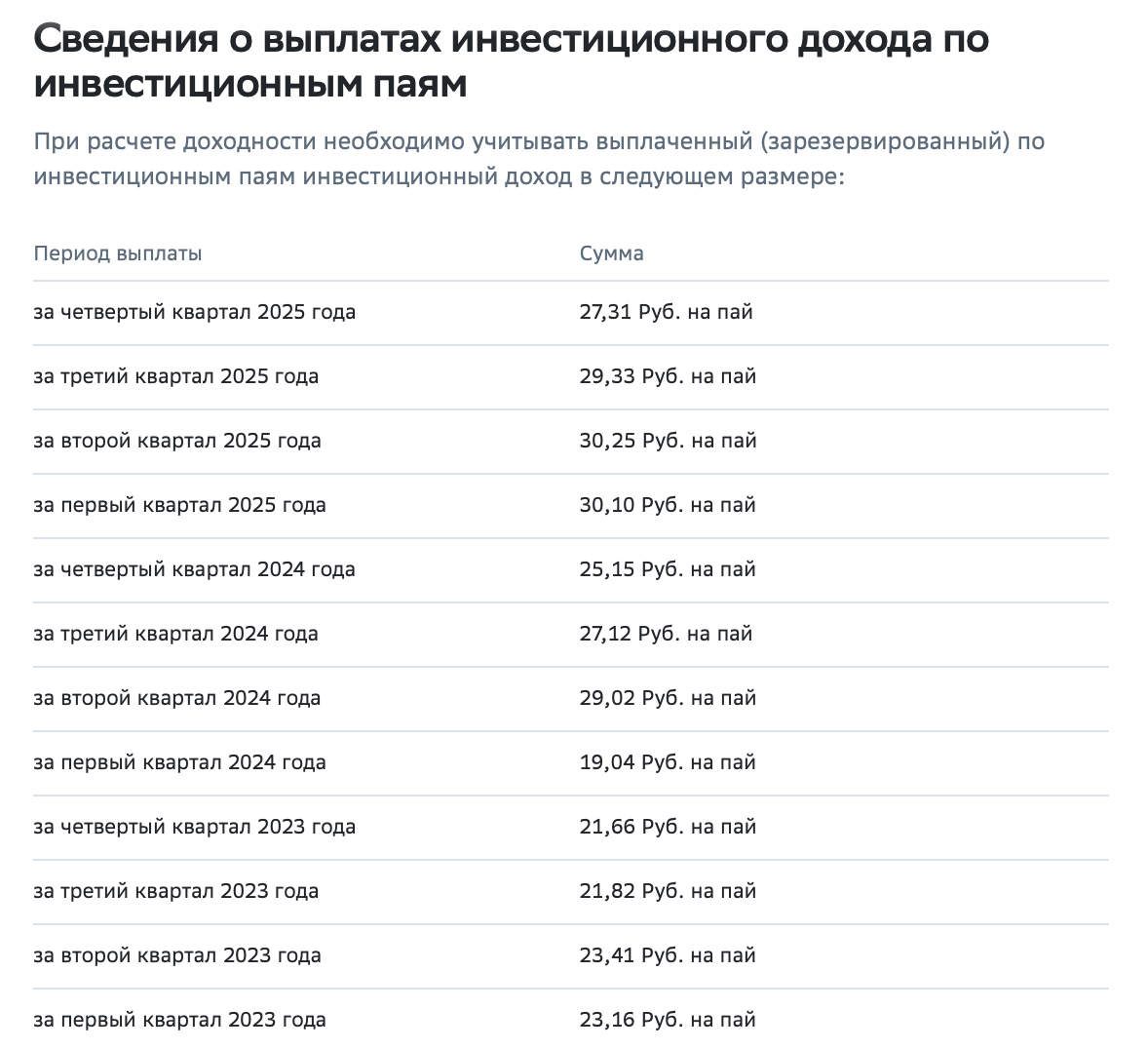Click the 23,16 Руб. на пай amount
The image size is (1148, 1049).
(x=668, y=1020)
